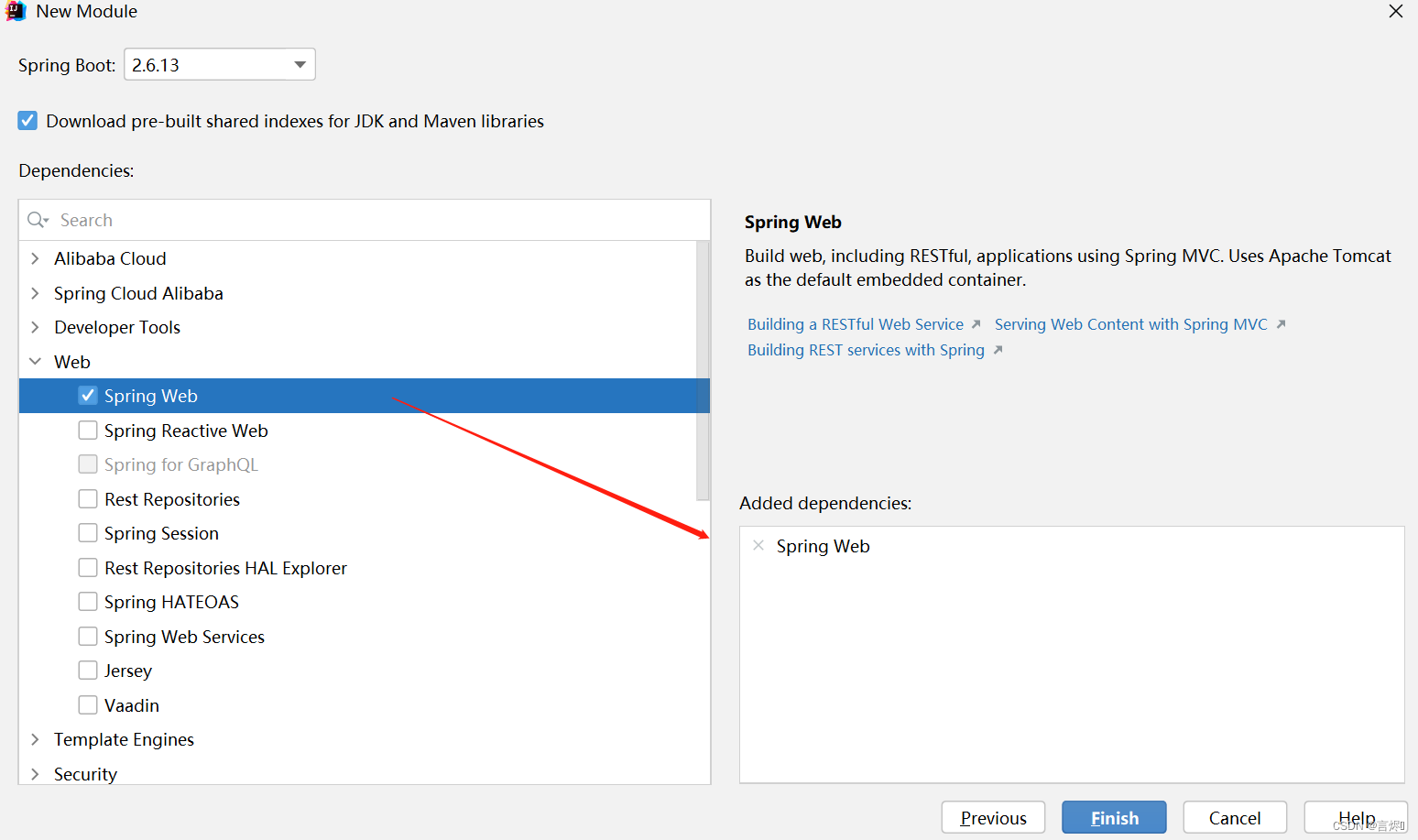
Task: Uncheck the Spring Web dependency
Action: [x=88, y=396]
